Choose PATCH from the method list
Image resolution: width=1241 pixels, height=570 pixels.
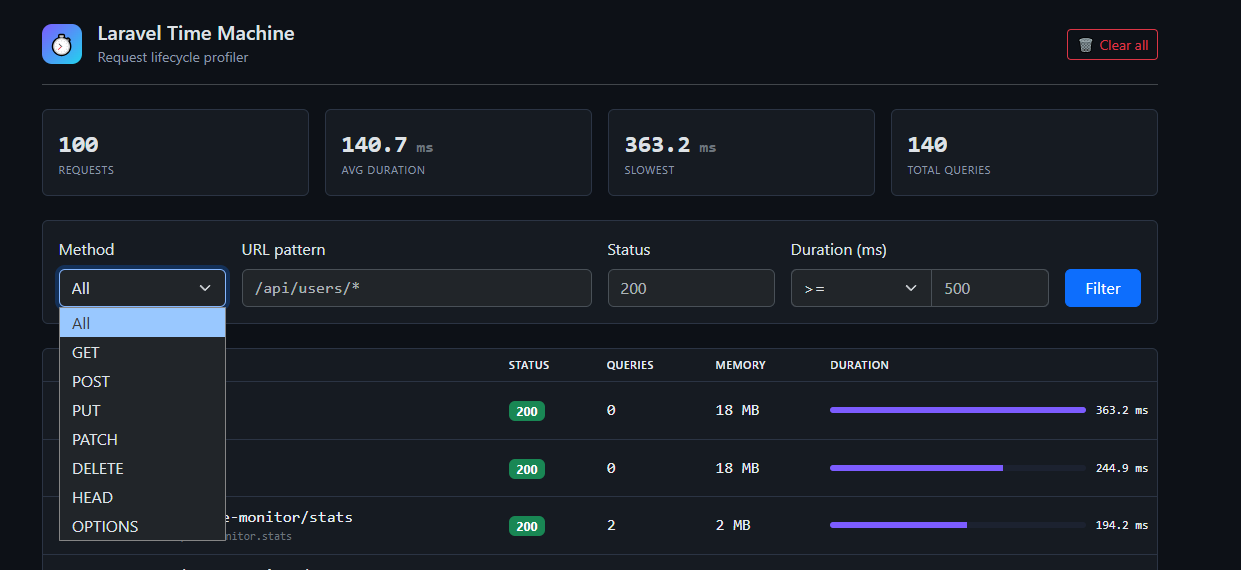click(x=142, y=439)
